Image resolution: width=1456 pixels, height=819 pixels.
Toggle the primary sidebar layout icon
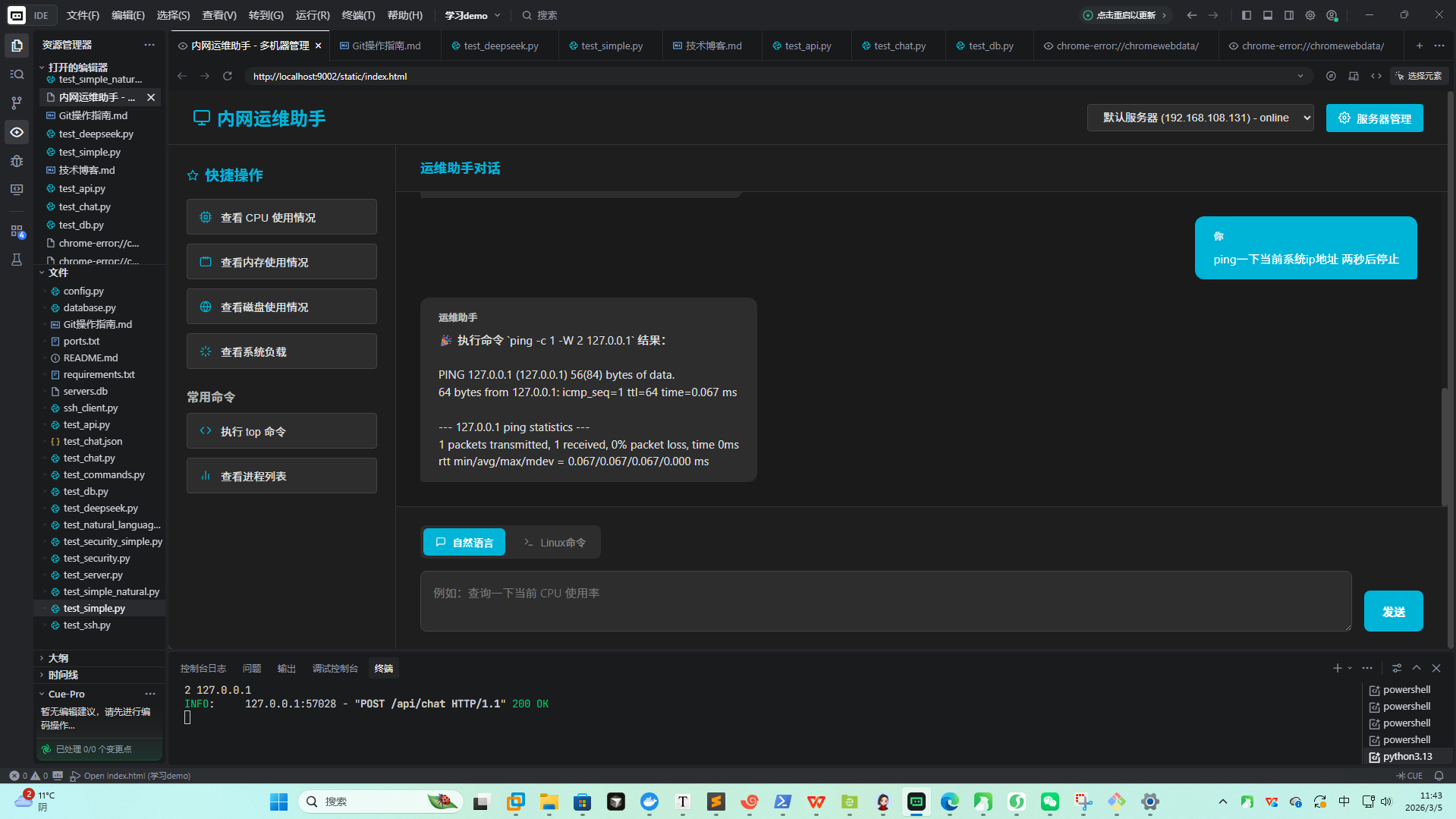(x=1246, y=15)
